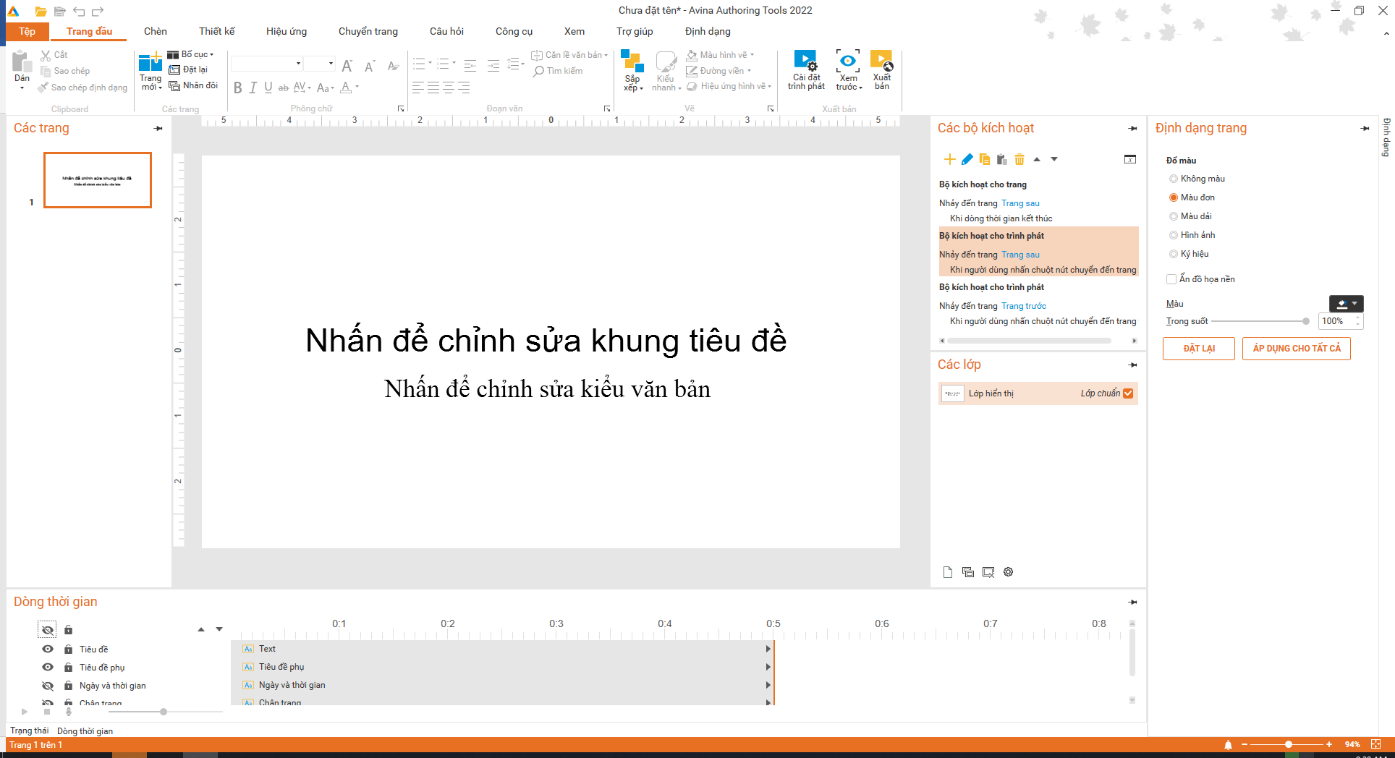The width and height of the screenshot is (1395, 758).
Task: Switch to Câu hỏi ribbon tab
Action: pyautogui.click(x=447, y=31)
